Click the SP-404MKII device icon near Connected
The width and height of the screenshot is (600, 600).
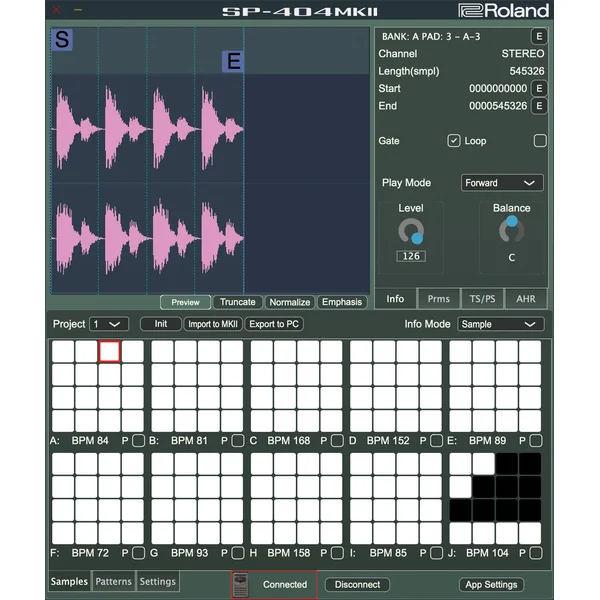[x=240, y=584]
